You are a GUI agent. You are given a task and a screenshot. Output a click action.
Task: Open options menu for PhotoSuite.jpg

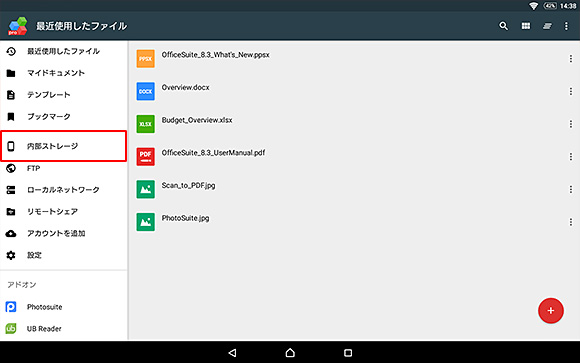(571, 222)
